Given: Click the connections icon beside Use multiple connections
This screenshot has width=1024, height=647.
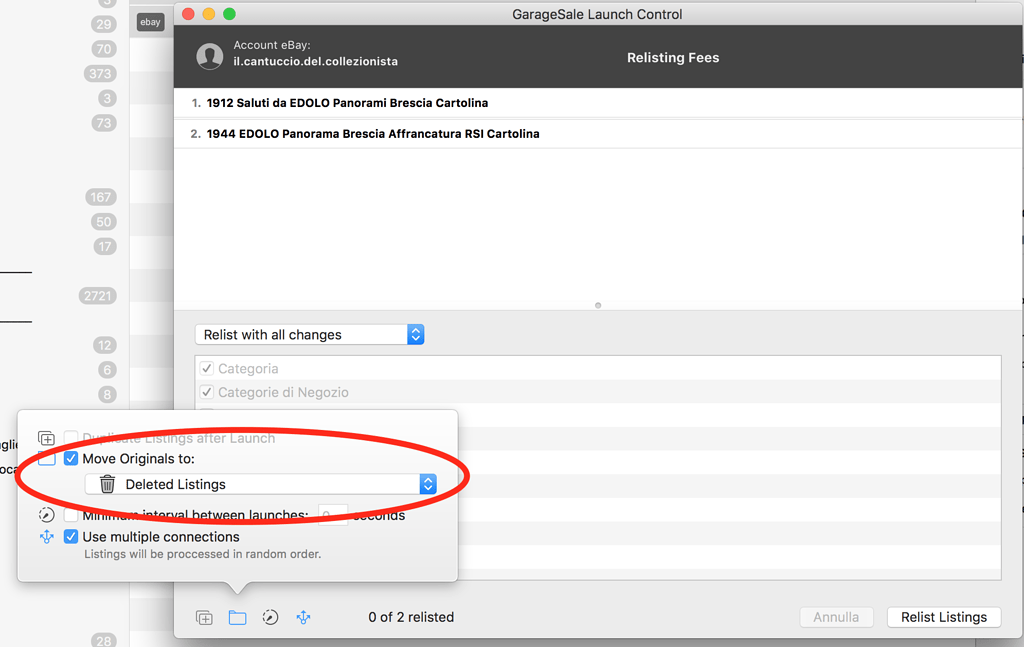Looking at the screenshot, I should pos(46,537).
